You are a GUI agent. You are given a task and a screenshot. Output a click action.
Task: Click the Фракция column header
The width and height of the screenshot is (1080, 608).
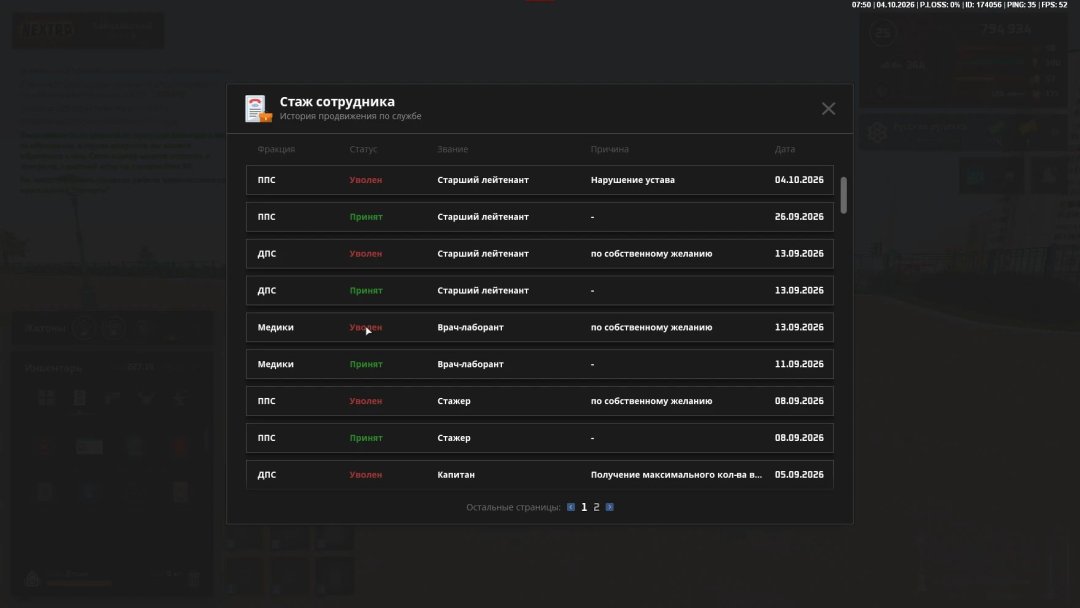pos(276,149)
